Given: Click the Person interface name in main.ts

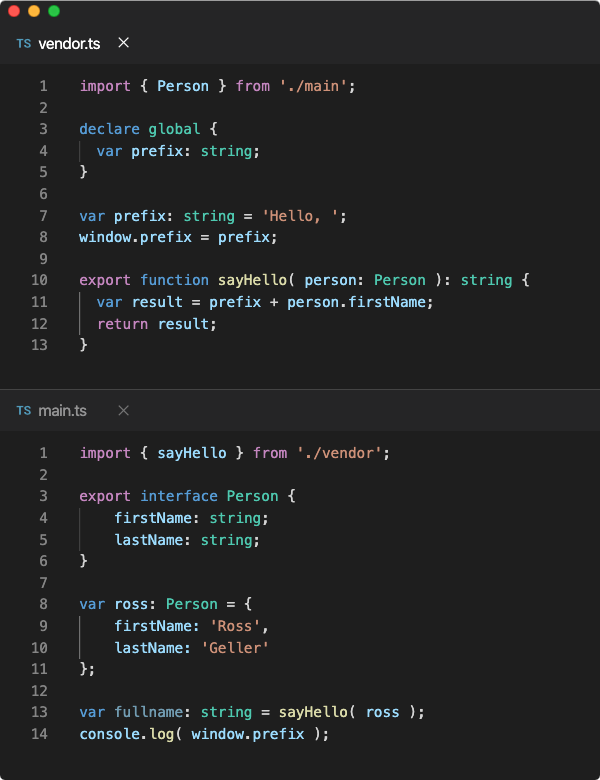Looking at the screenshot, I should (x=252, y=496).
